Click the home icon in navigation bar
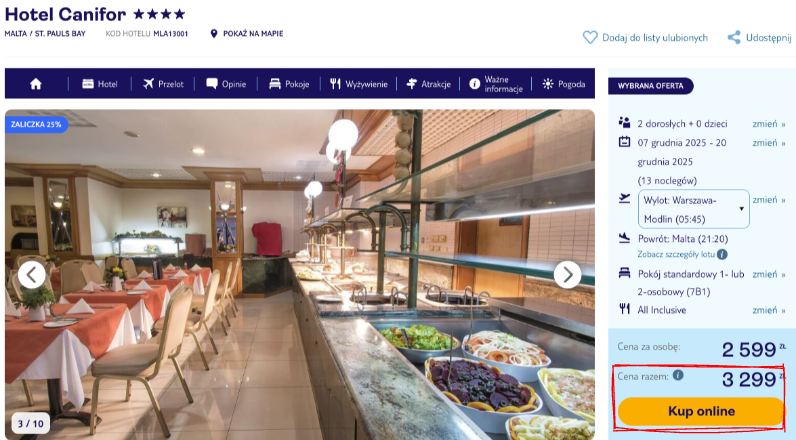Viewport: 796px width, 440px height. click(36, 84)
